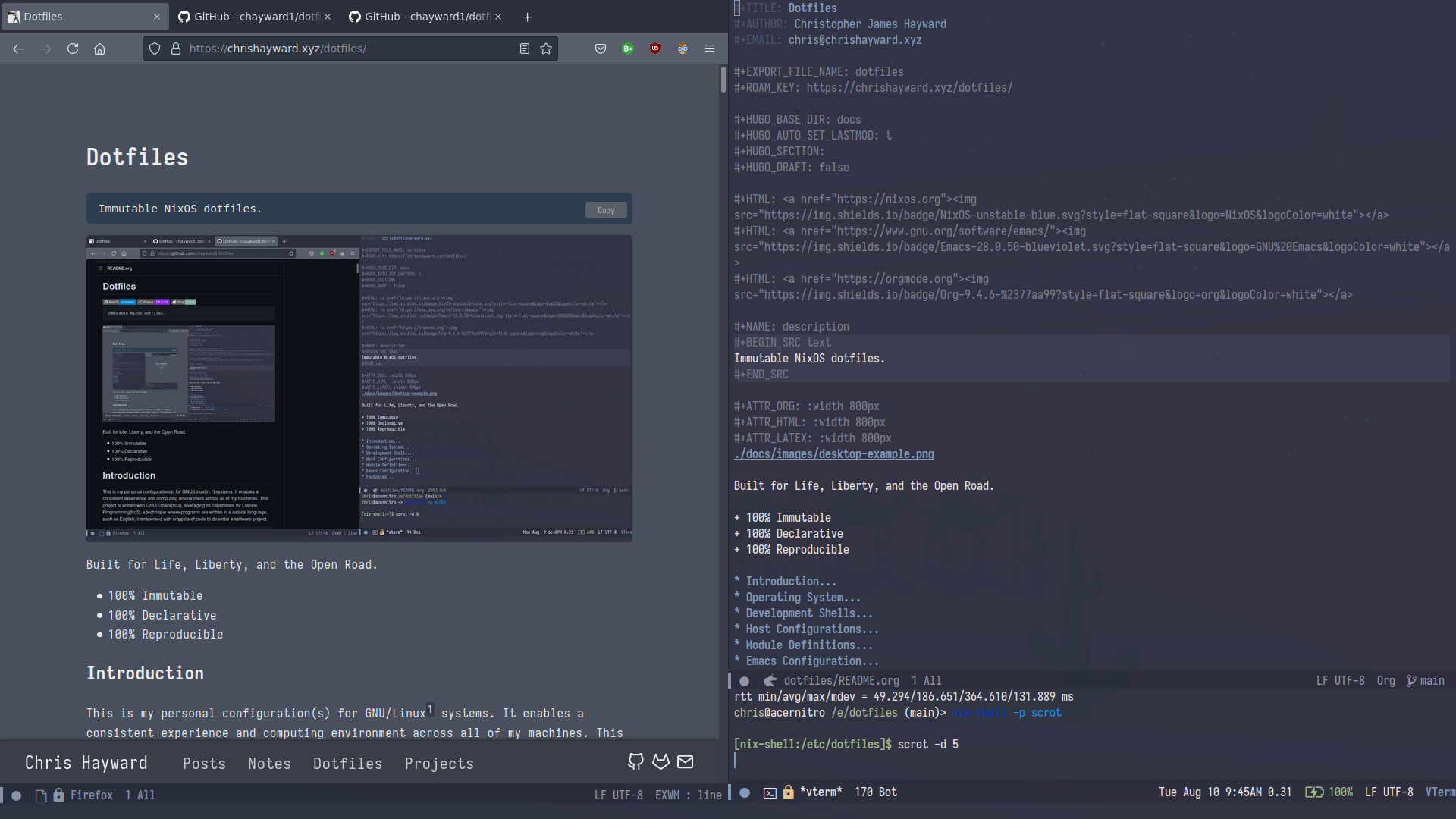Viewport: 1456px width, 819px height.
Task: Click the GitHub icon in personal website footer
Action: pyautogui.click(x=636, y=762)
